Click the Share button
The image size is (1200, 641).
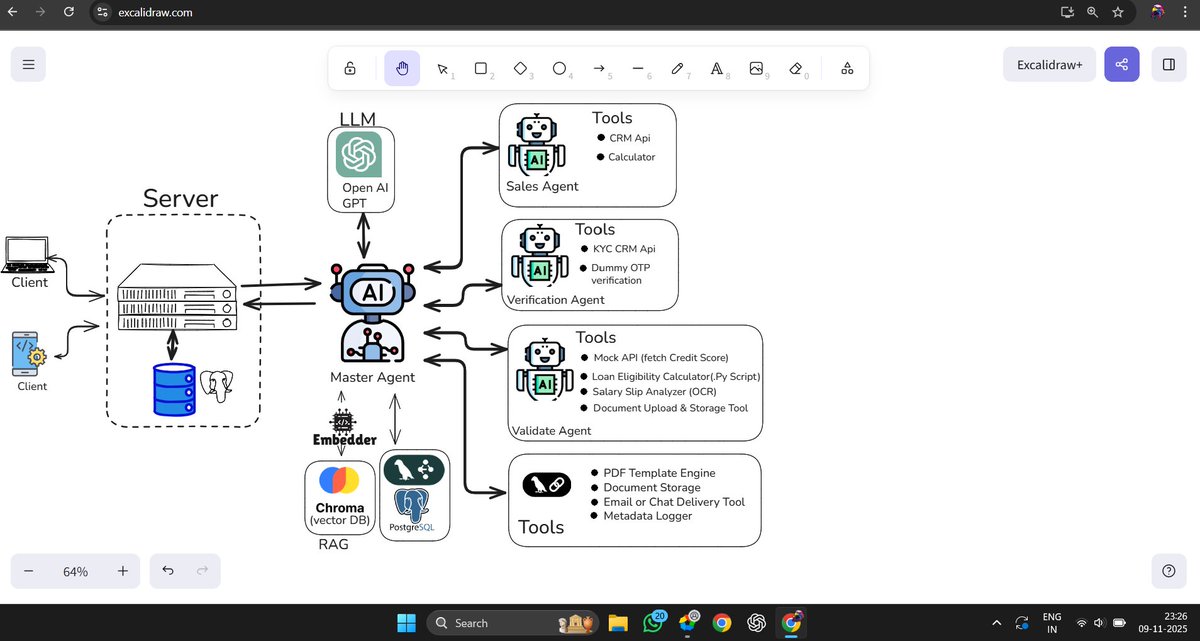(x=1121, y=64)
